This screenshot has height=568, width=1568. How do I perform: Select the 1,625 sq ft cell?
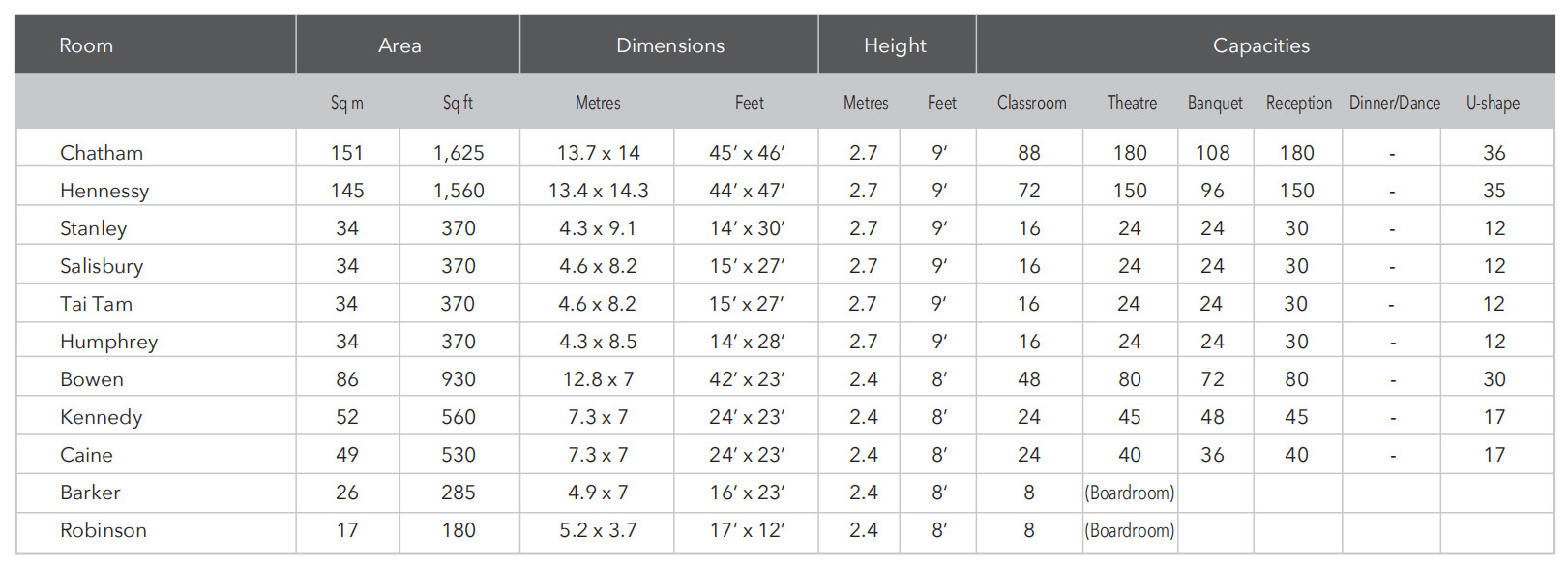(459, 153)
